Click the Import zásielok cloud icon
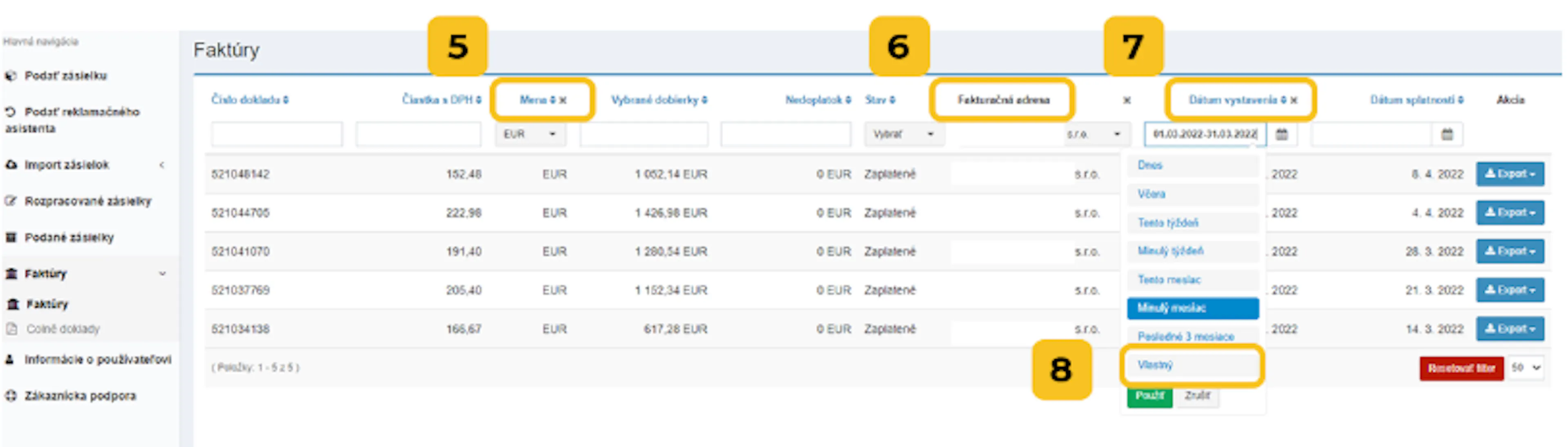The image size is (1568, 447). click(11, 164)
